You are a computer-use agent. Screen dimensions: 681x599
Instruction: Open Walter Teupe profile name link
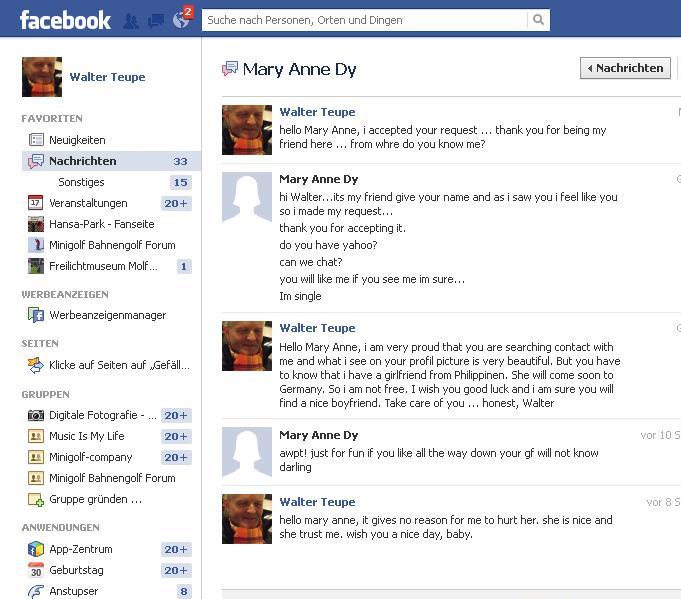coord(108,77)
